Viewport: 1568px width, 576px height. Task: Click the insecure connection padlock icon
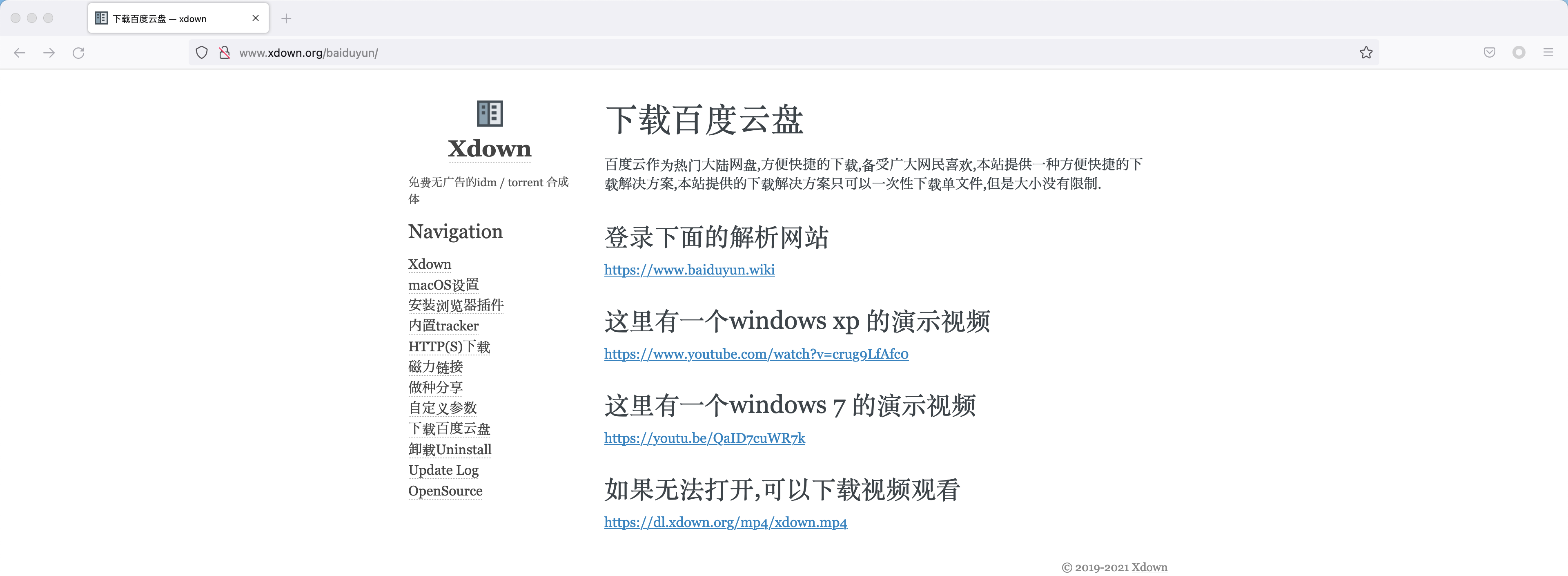[225, 53]
